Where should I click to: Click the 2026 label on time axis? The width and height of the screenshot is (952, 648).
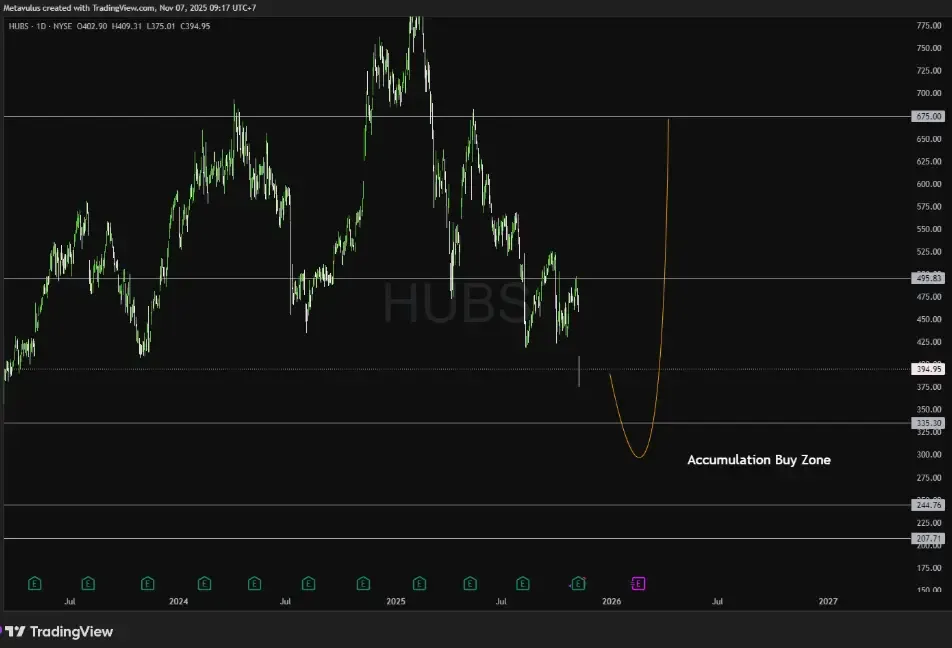click(x=611, y=601)
